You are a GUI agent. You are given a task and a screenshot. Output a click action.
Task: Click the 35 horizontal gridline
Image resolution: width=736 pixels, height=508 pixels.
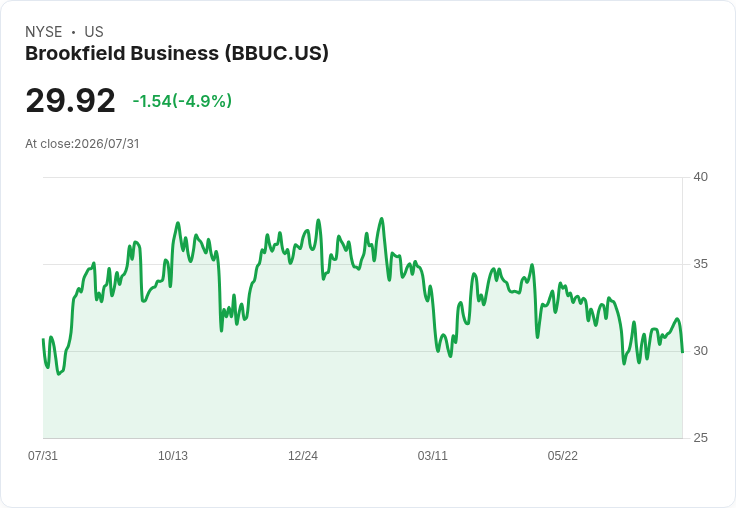click(362, 264)
